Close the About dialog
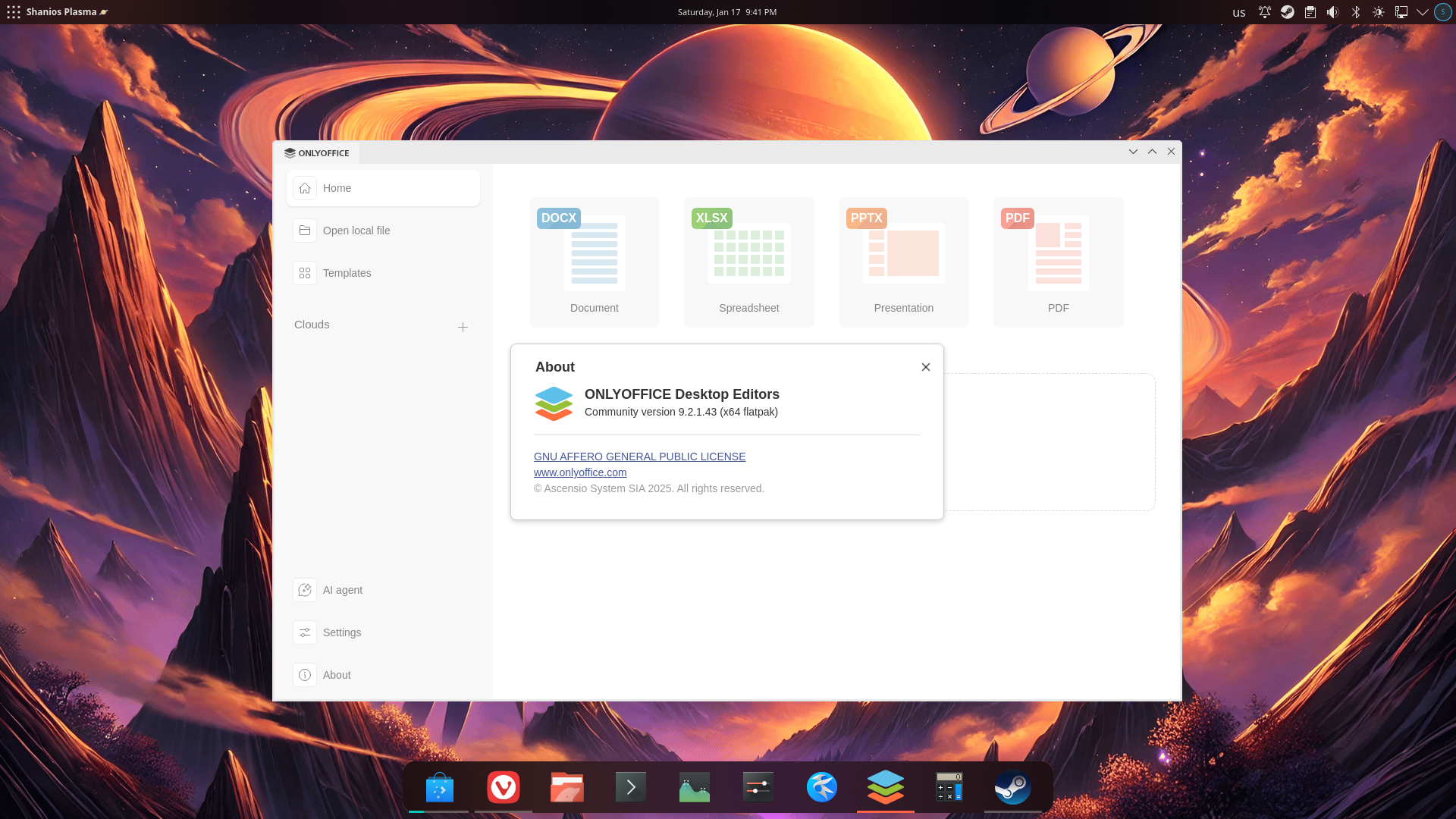This screenshot has height=819, width=1456. (x=925, y=367)
